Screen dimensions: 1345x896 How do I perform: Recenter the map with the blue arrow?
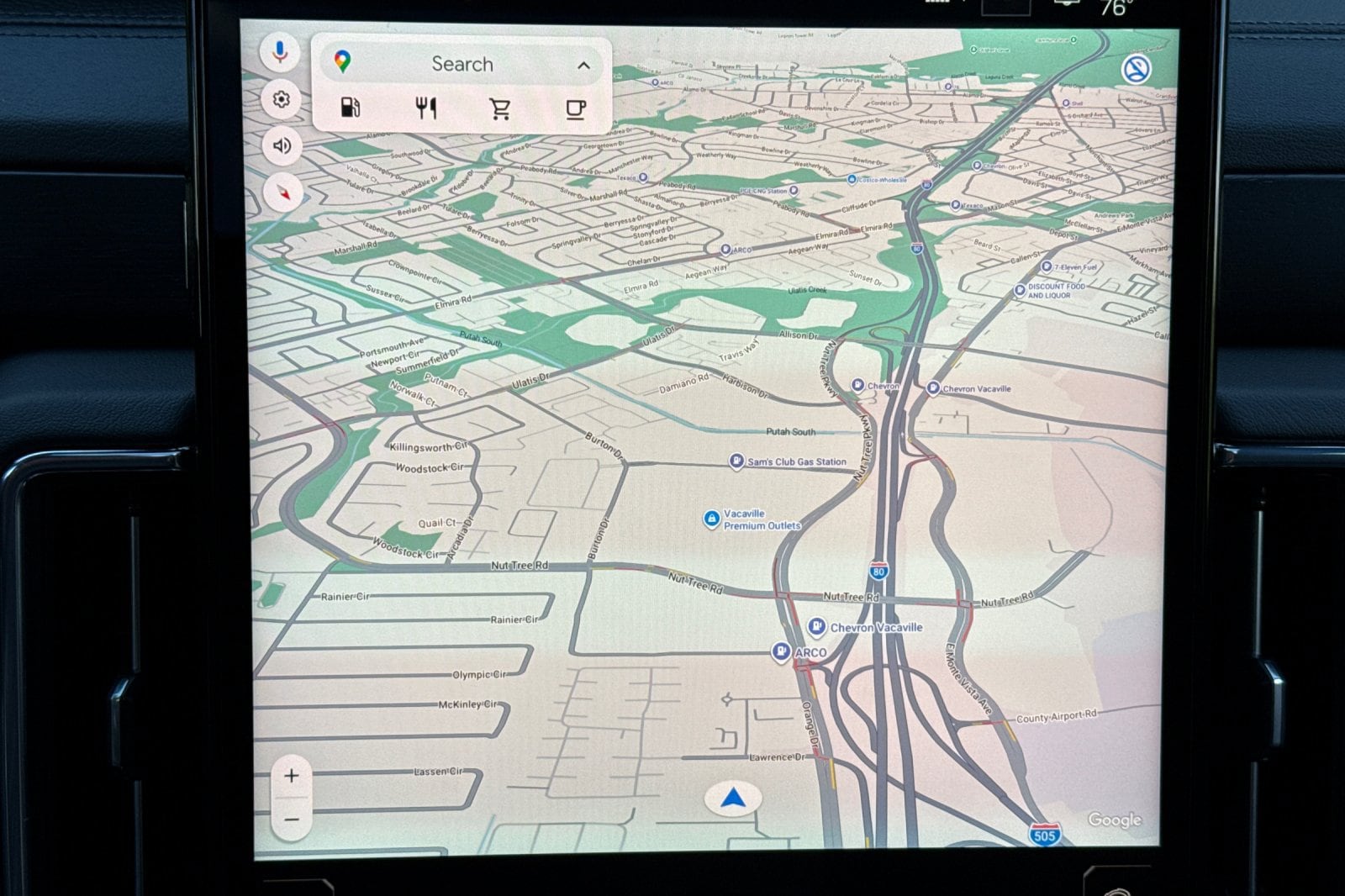point(733,798)
